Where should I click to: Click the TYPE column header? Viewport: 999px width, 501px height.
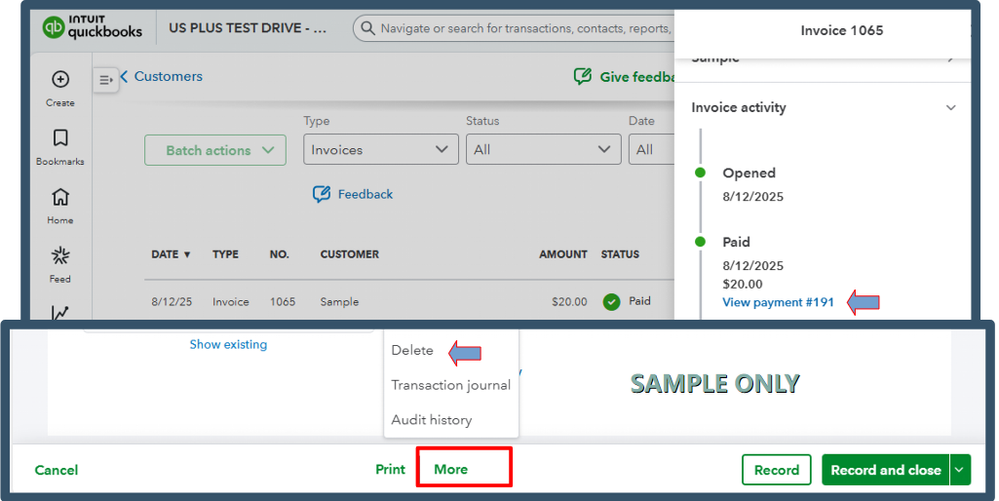pos(226,254)
